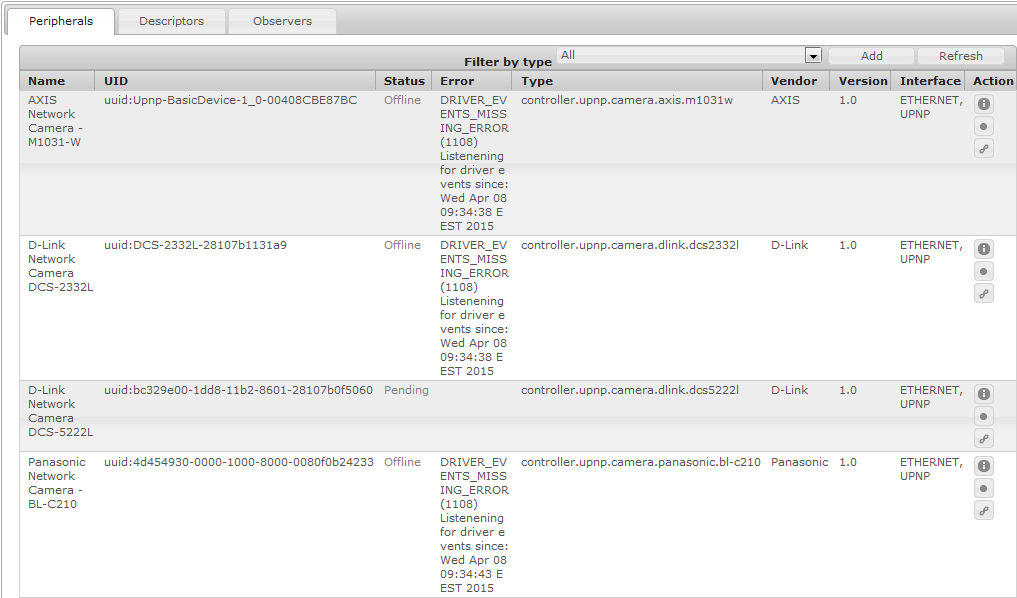Viewport: 1017px width, 598px height.
Task: Open info for the AXIS M1031-W camera
Action: click(984, 104)
